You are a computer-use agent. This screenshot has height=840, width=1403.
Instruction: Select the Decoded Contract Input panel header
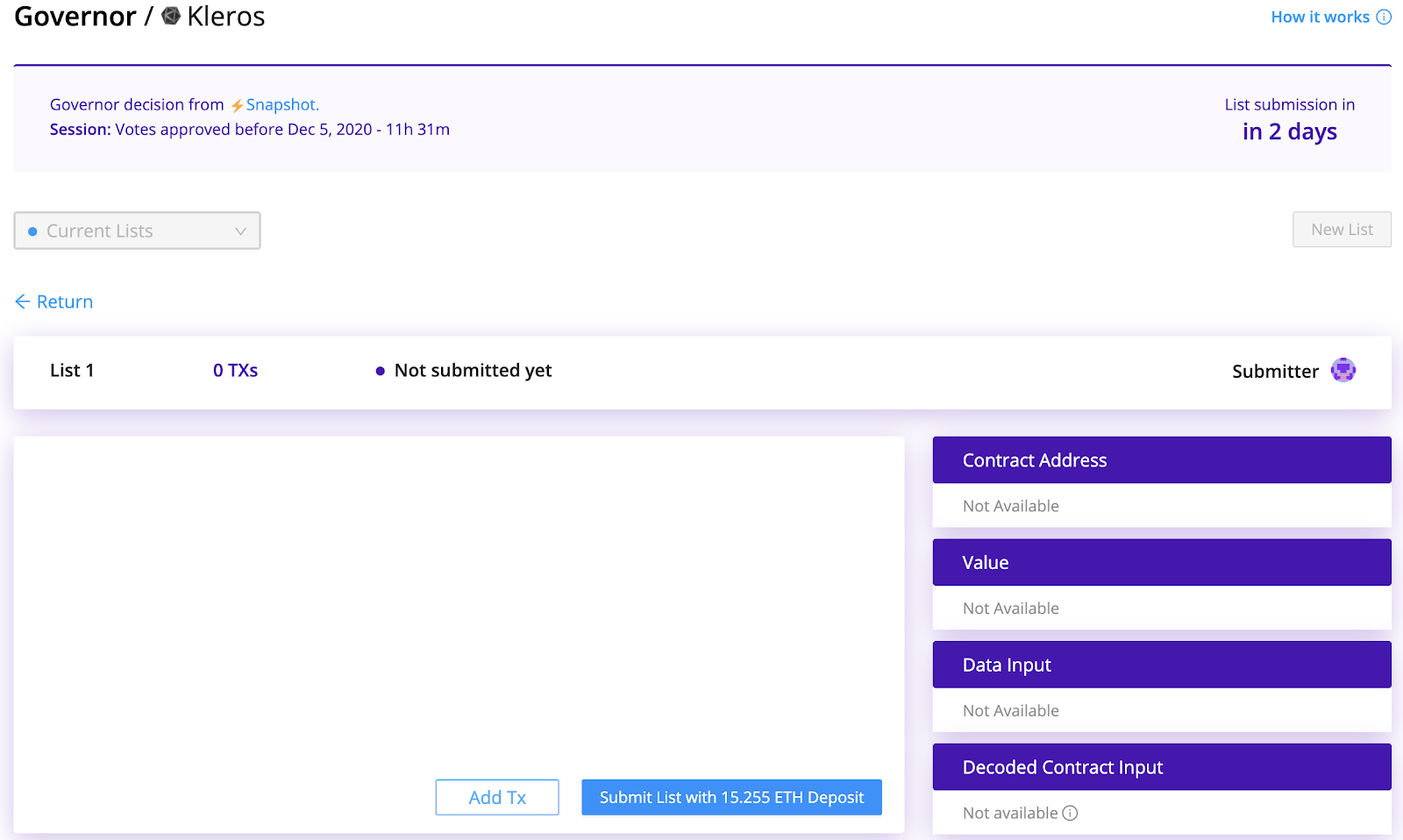click(1162, 767)
